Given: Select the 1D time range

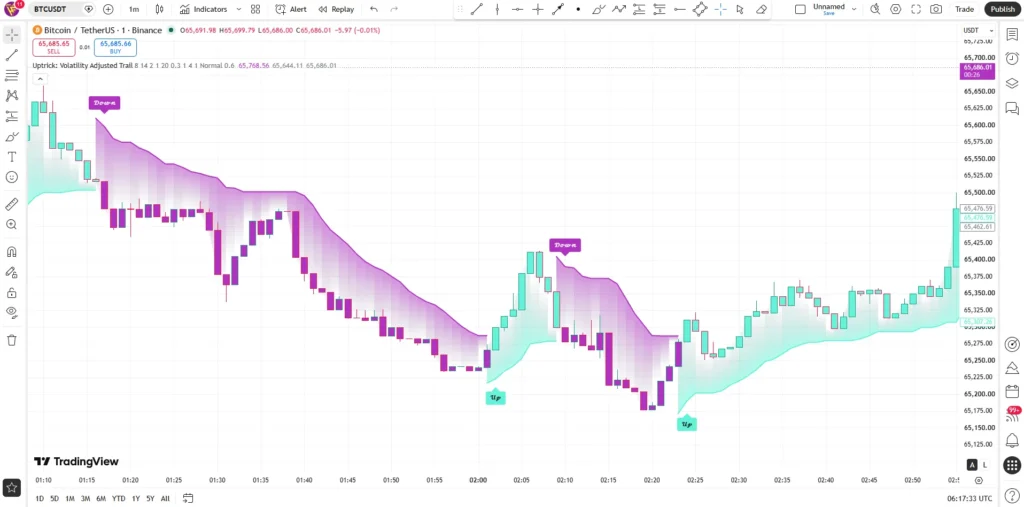Looking at the screenshot, I should pos(39,499).
